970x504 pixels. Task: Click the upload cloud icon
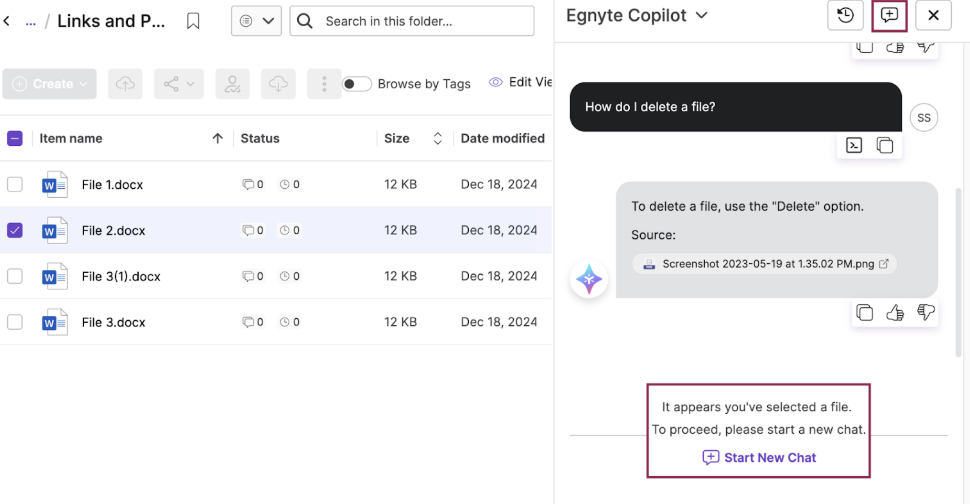point(125,83)
